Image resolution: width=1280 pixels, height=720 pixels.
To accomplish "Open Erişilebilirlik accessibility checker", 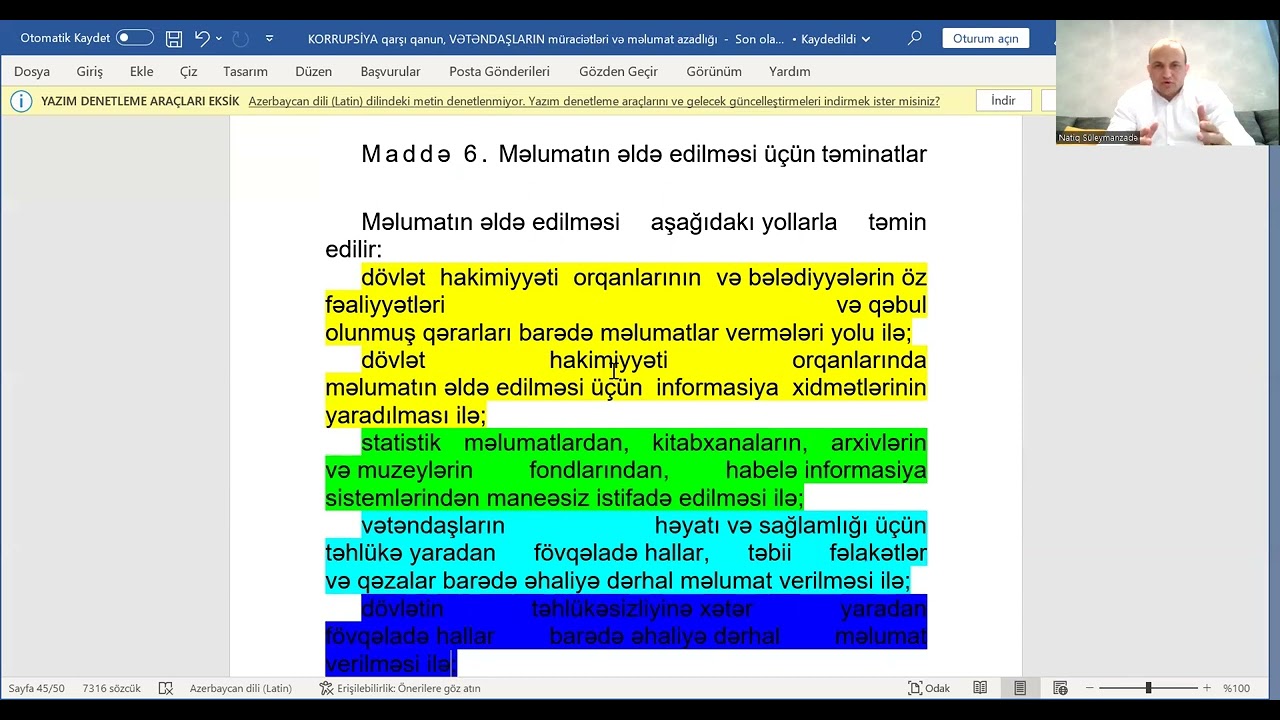I will [x=400, y=688].
